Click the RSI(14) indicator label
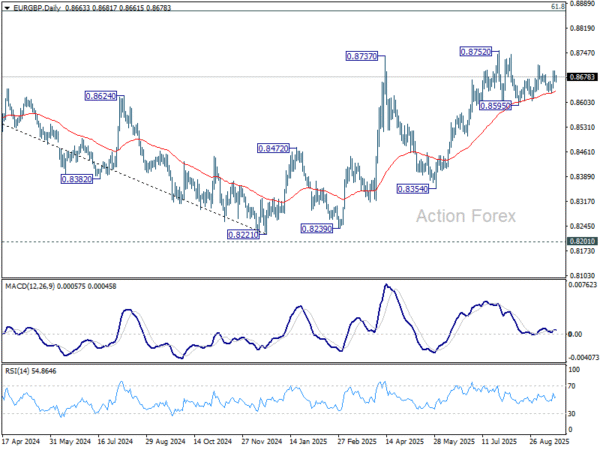 pyautogui.click(x=18, y=371)
